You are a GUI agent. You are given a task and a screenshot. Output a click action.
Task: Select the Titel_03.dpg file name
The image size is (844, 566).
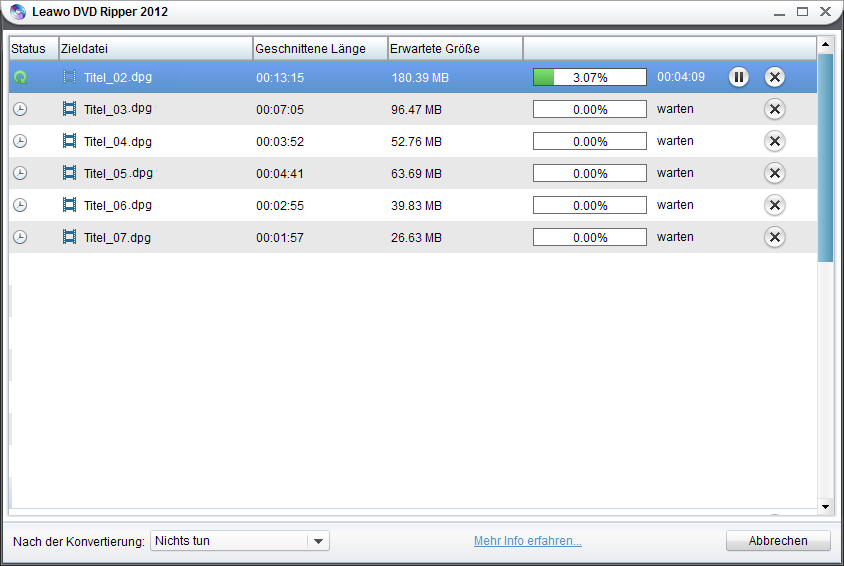pyautogui.click(x=118, y=109)
